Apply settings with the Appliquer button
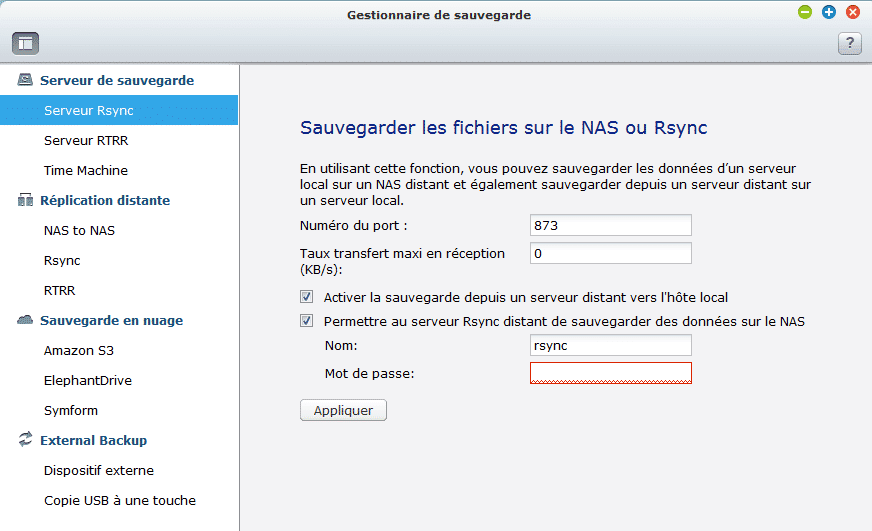Viewport: 872px width, 531px height. (x=343, y=410)
